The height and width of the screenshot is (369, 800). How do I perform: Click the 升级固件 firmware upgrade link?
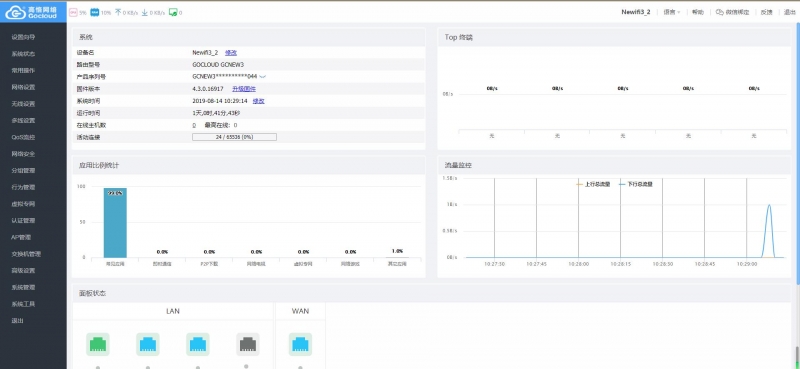(244, 89)
